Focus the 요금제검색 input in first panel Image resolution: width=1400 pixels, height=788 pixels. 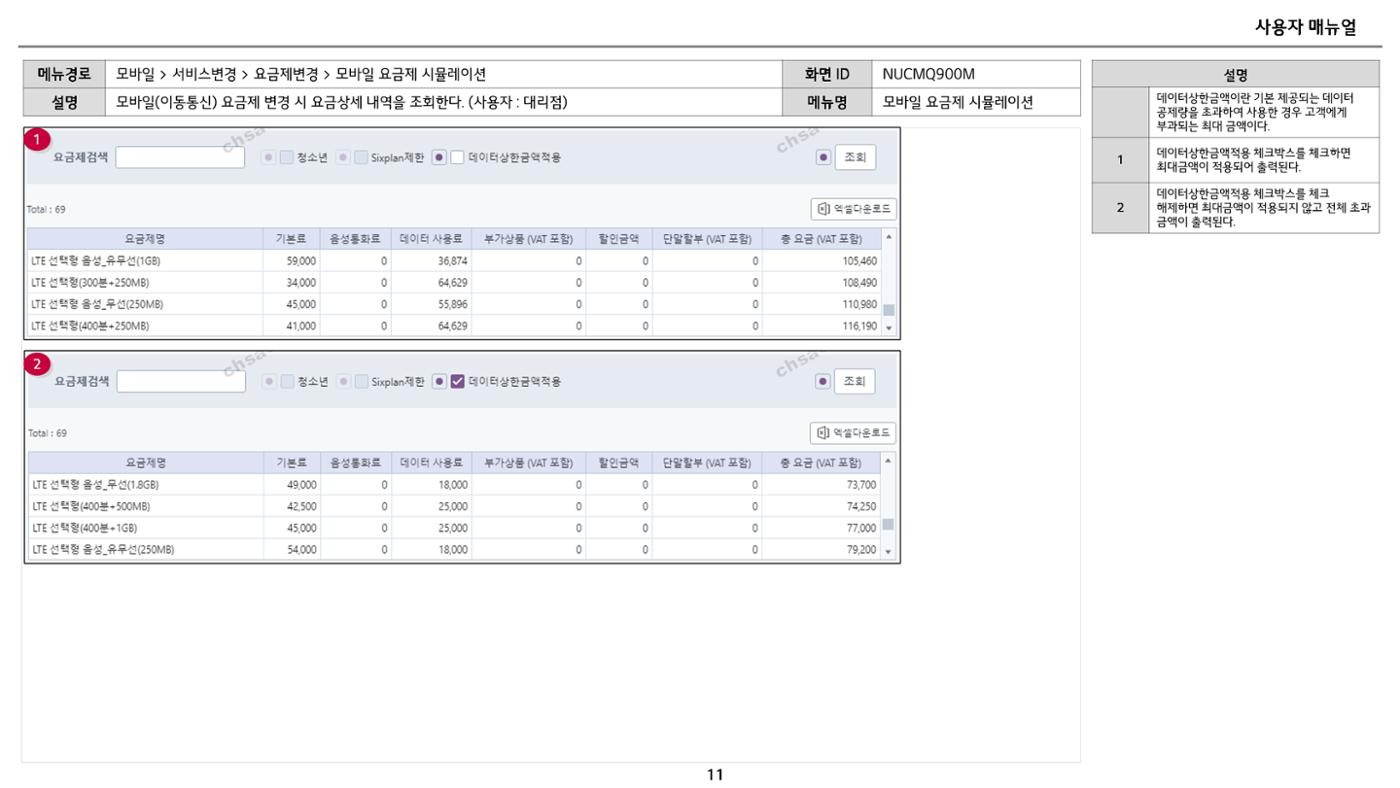pyautogui.click(x=180, y=157)
